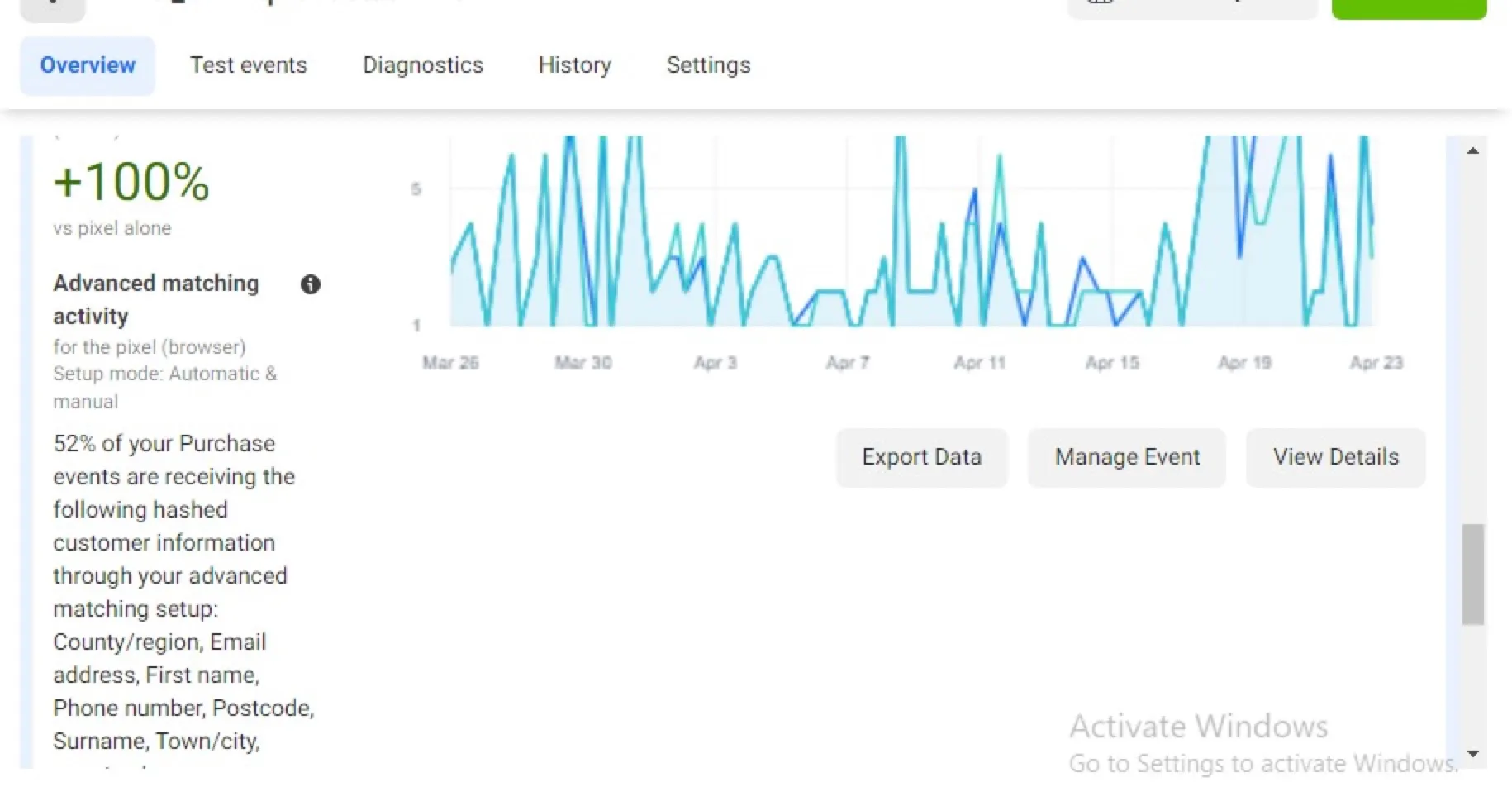Click the 'Apr 3' chart axis label

click(x=716, y=362)
